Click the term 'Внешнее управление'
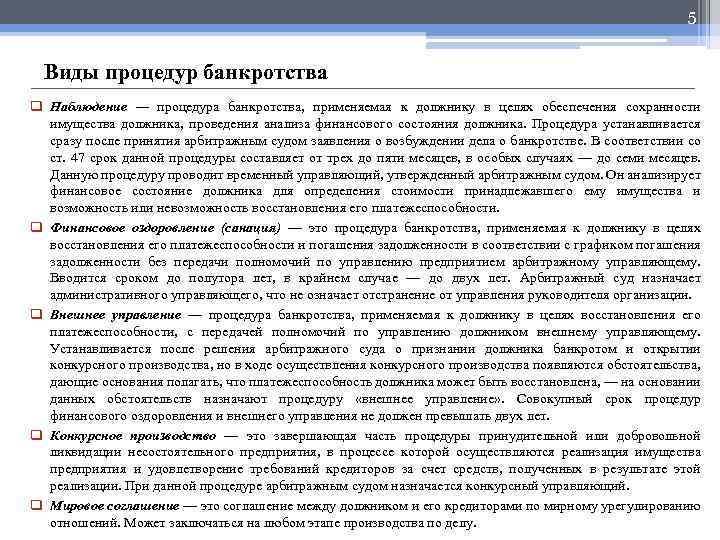The image size is (720, 540). tap(116, 315)
